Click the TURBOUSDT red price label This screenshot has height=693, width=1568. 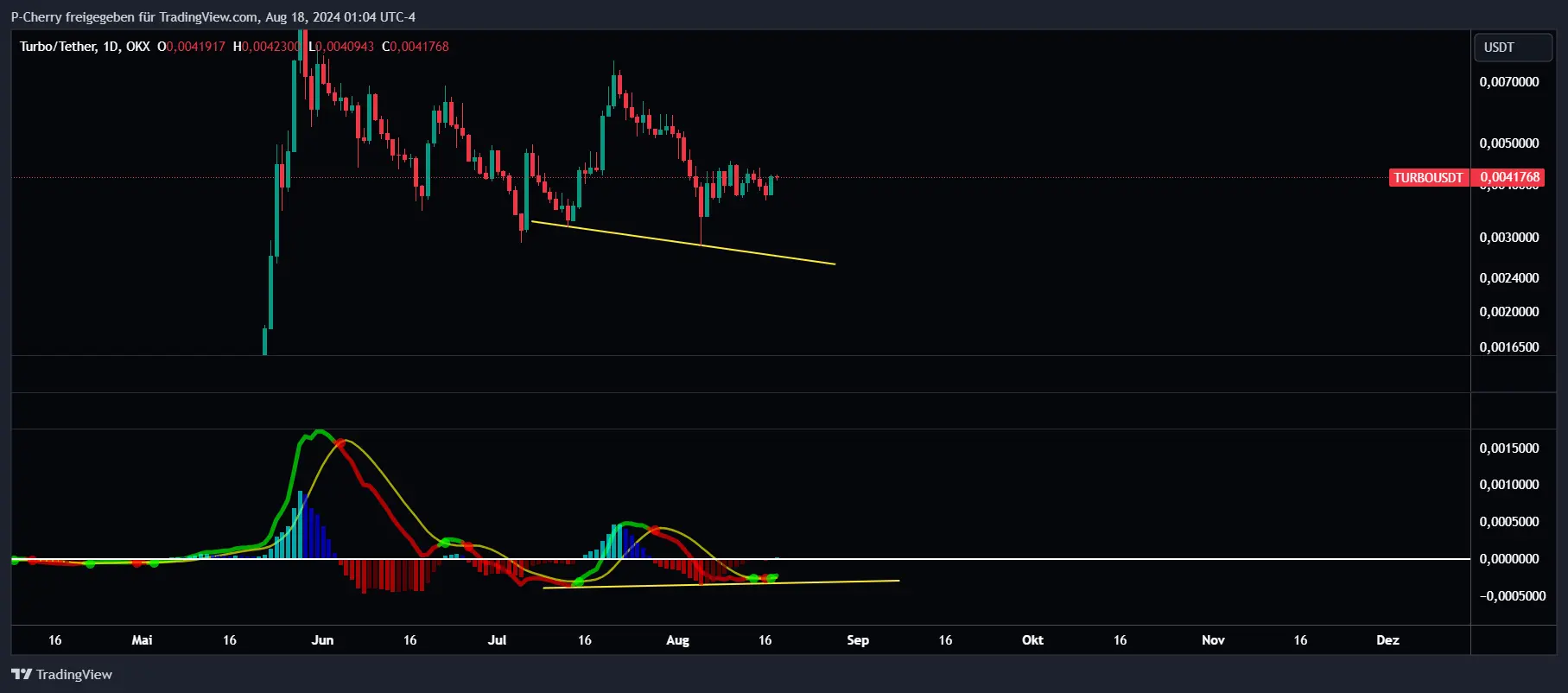[x=1428, y=177]
